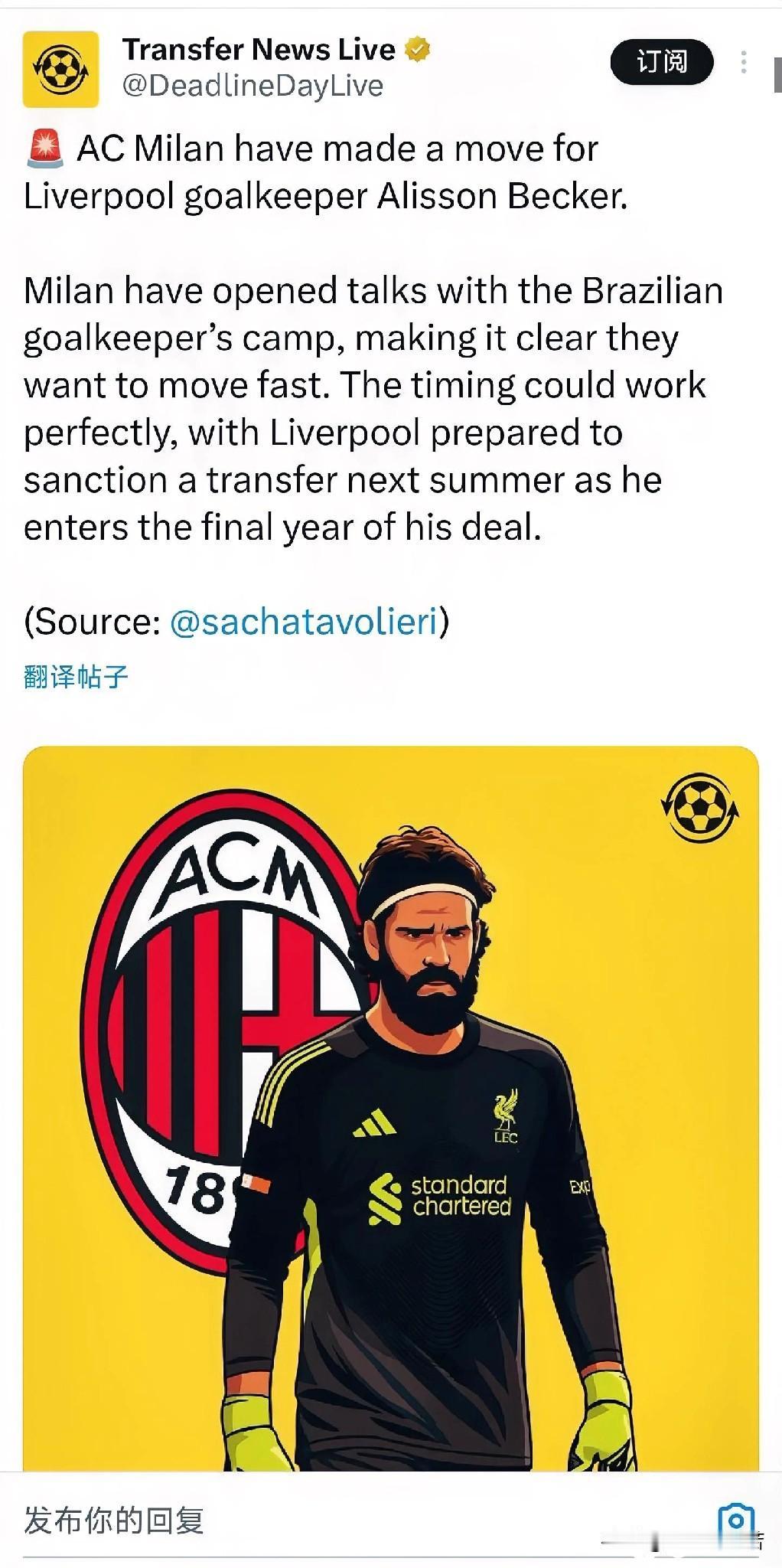Click the Liverpool crest on the jersey
Image resolution: width=782 pixels, height=1568 pixels.
[505, 1116]
